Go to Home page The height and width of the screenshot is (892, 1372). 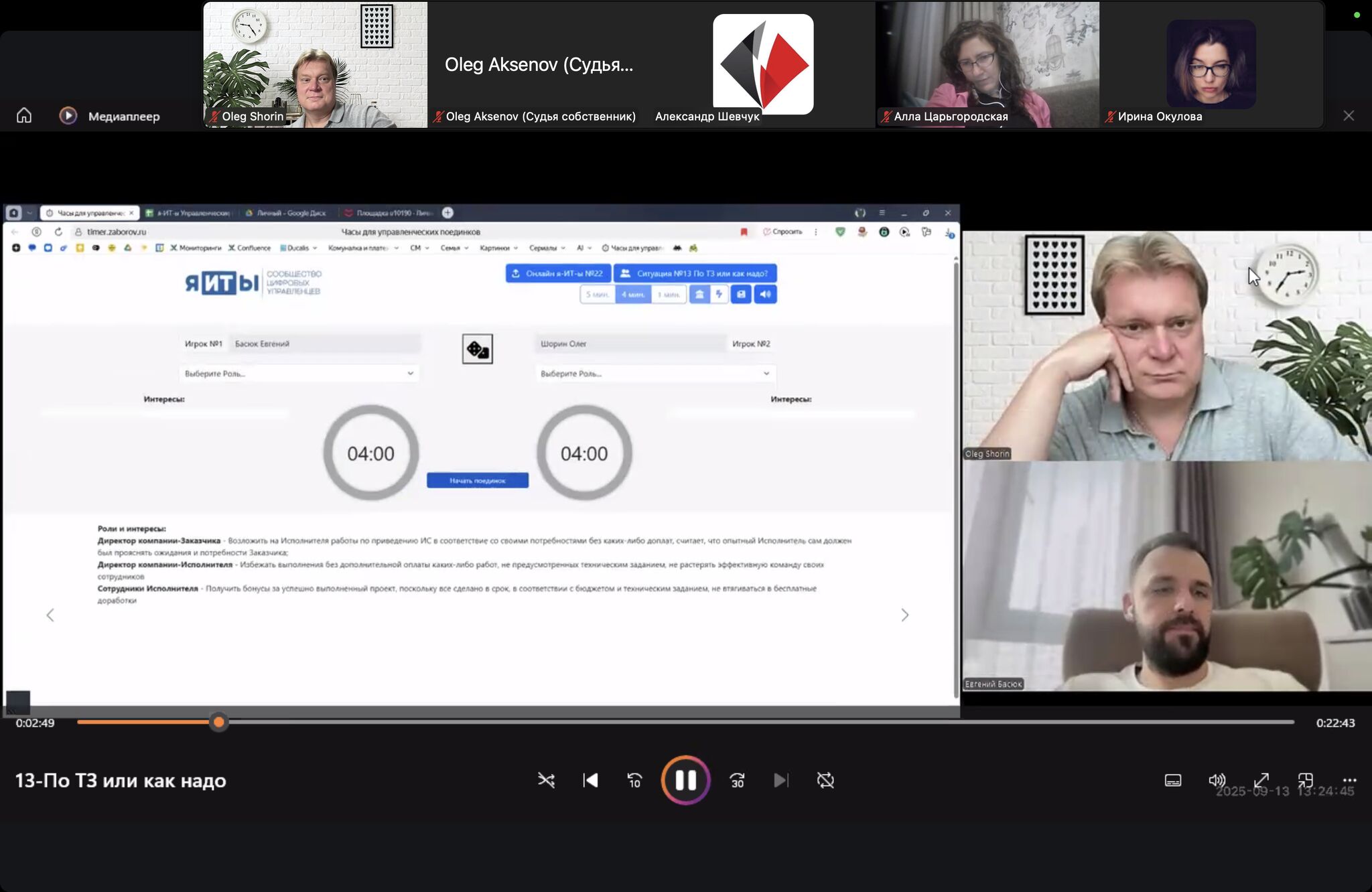pos(24,116)
